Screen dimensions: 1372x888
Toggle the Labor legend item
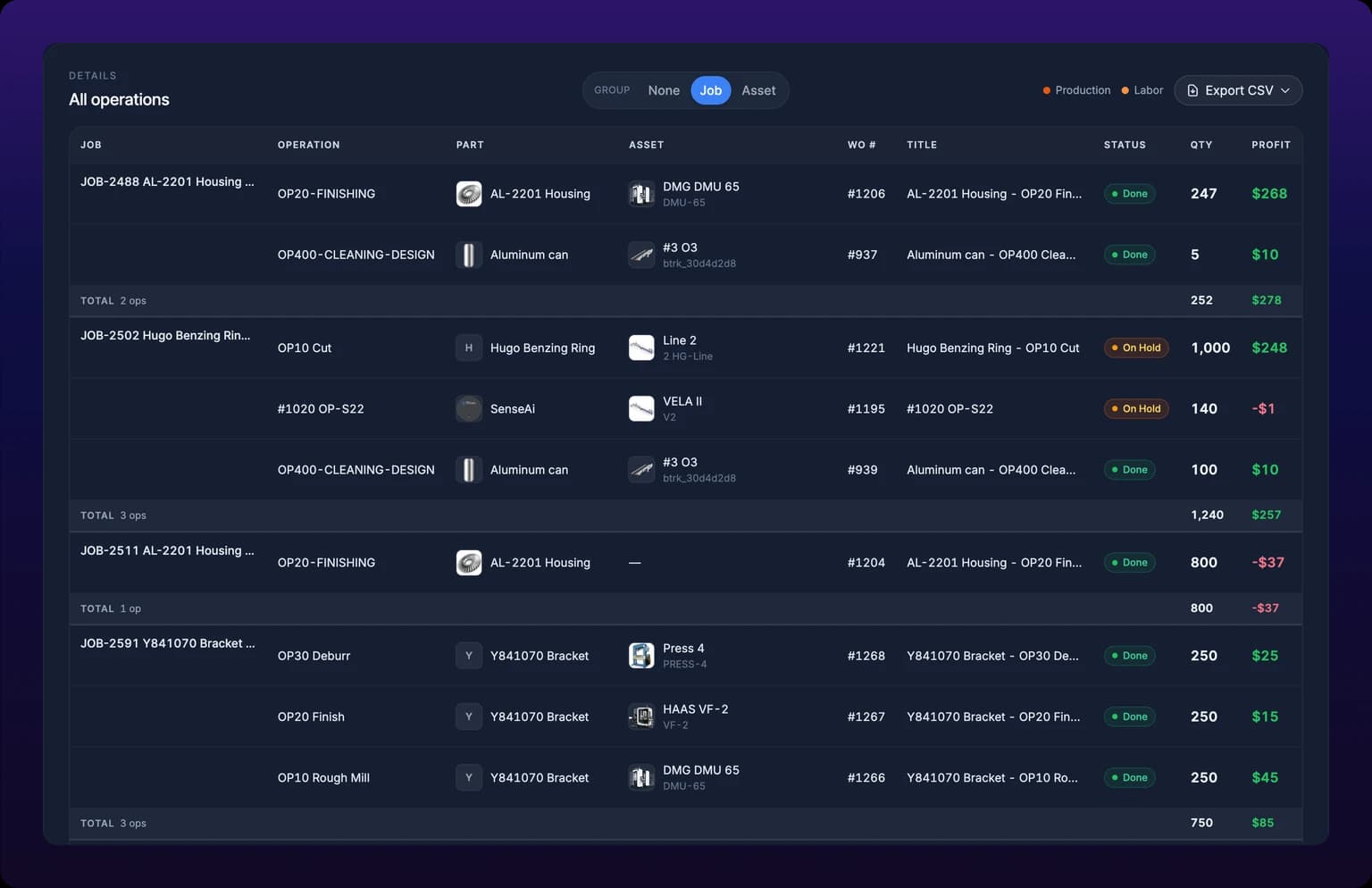1142,90
